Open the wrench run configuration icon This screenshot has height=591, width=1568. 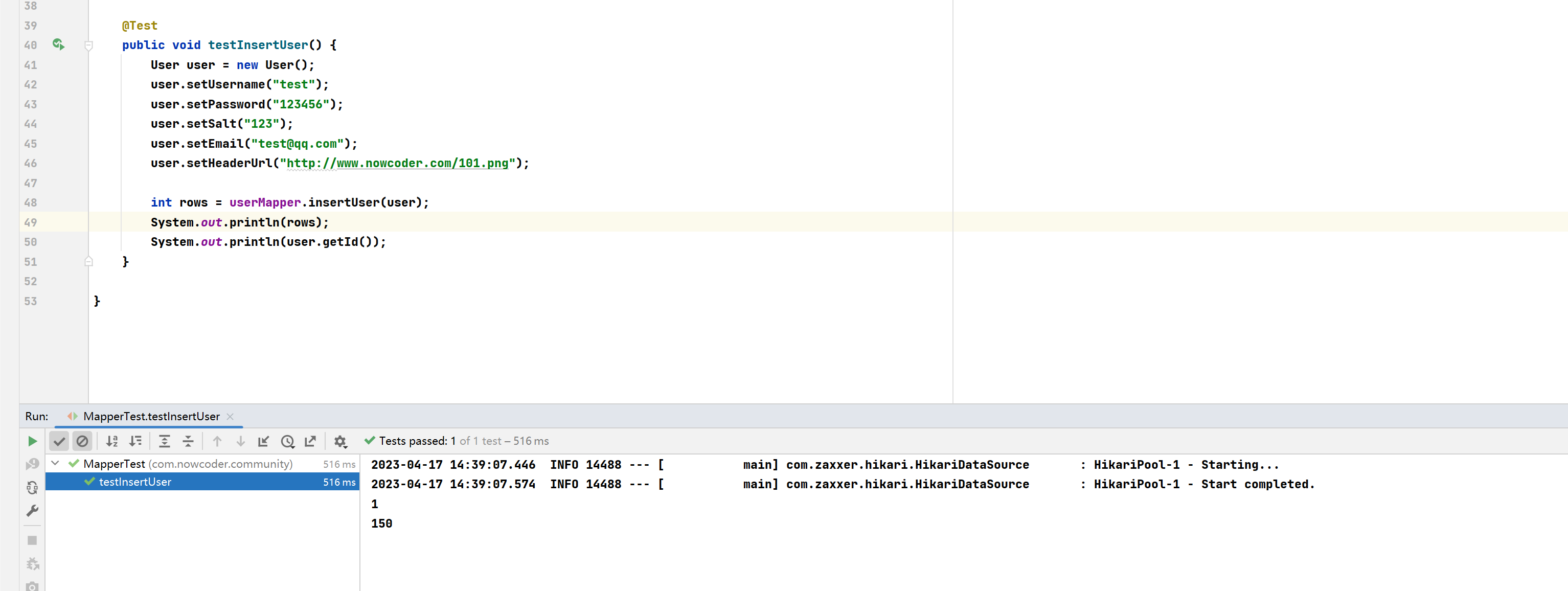33,511
